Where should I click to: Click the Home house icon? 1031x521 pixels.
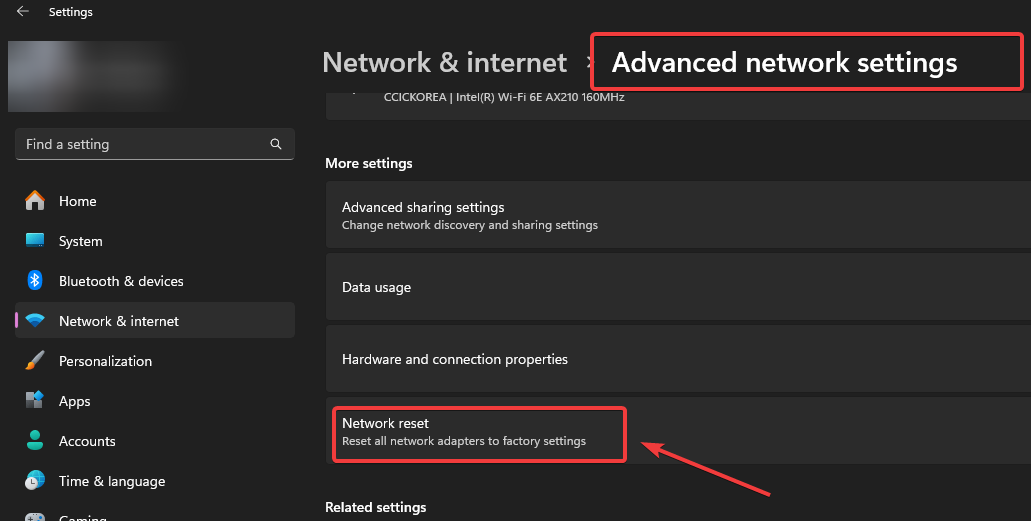click(x=35, y=201)
